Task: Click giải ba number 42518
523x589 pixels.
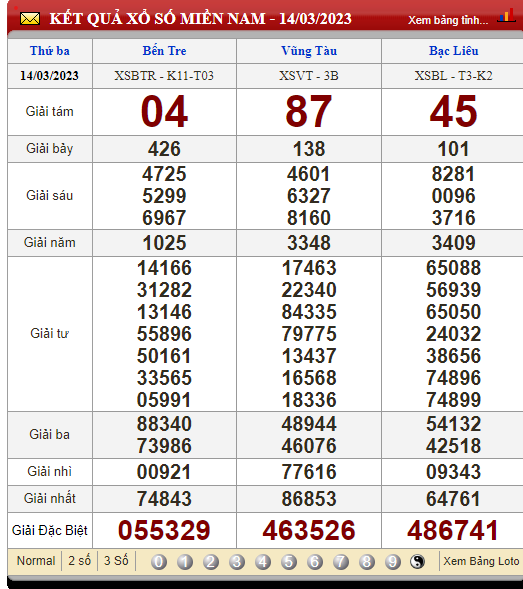Action: click(453, 446)
